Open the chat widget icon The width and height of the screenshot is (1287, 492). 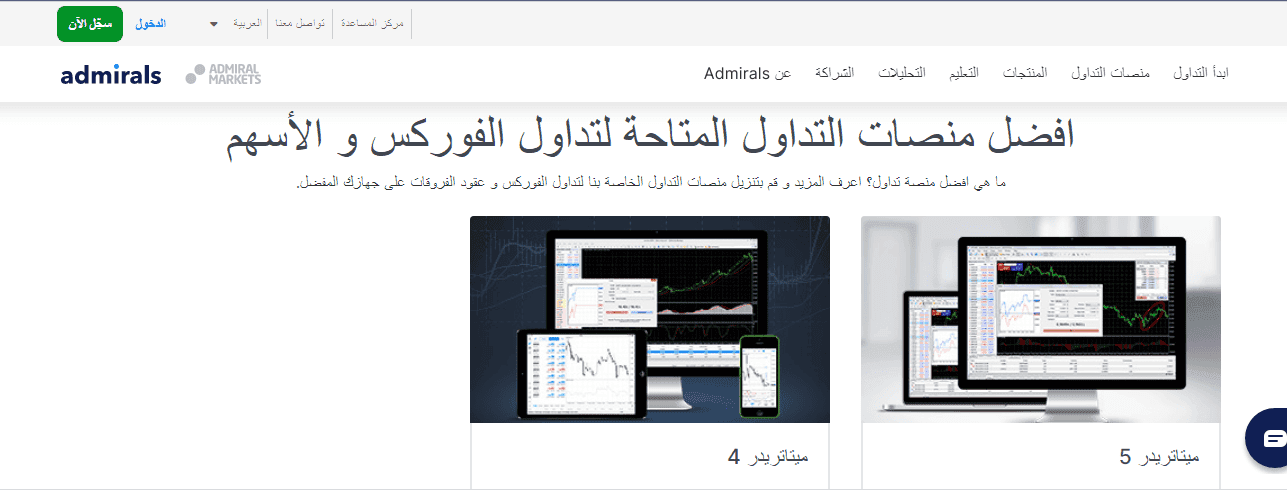pos(1271,438)
